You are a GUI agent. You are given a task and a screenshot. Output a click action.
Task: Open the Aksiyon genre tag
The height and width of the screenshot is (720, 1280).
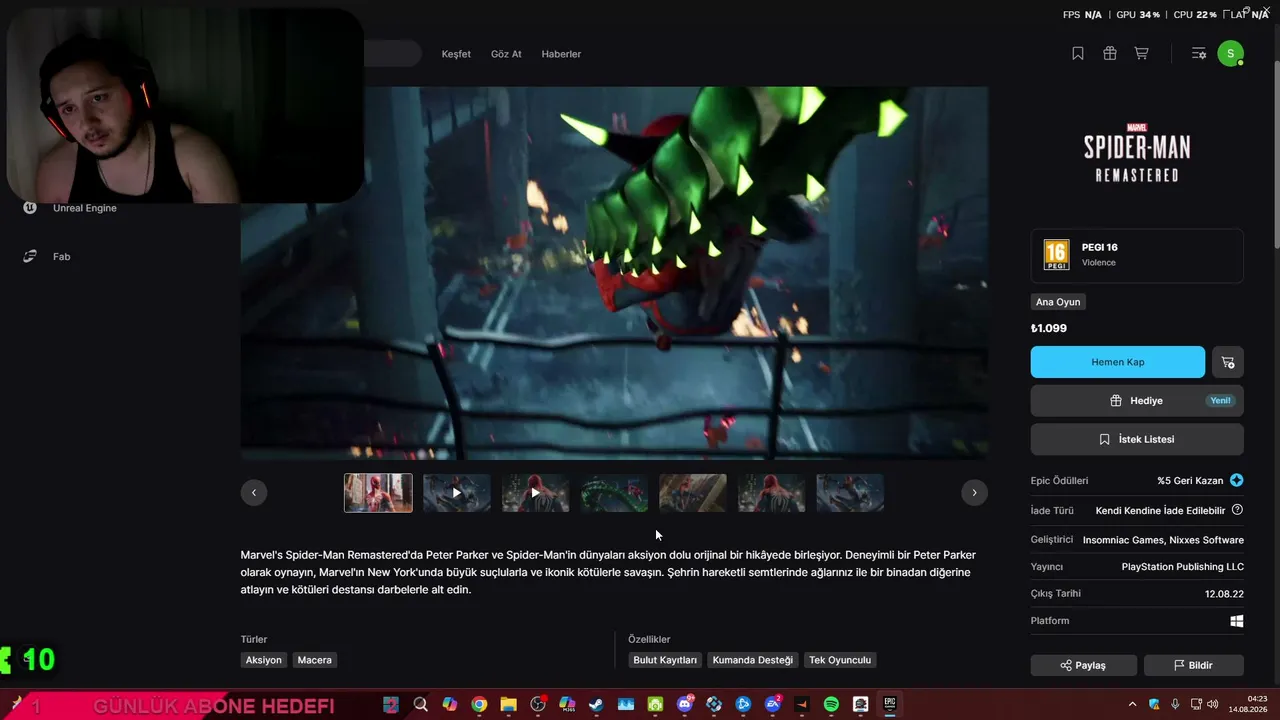pyautogui.click(x=264, y=660)
